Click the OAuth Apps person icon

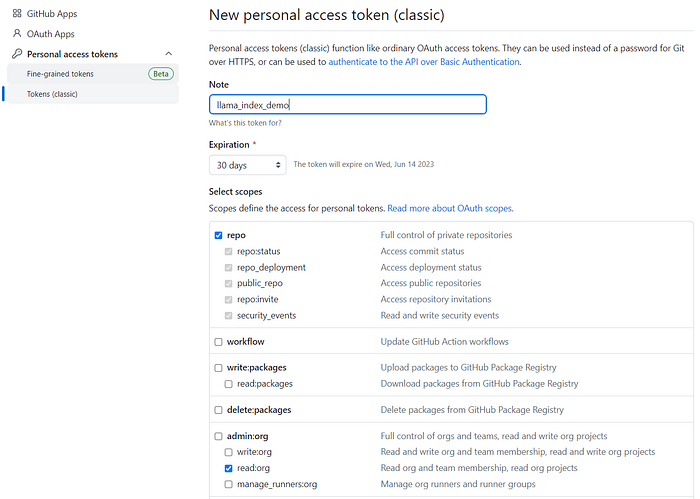[17, 34]
